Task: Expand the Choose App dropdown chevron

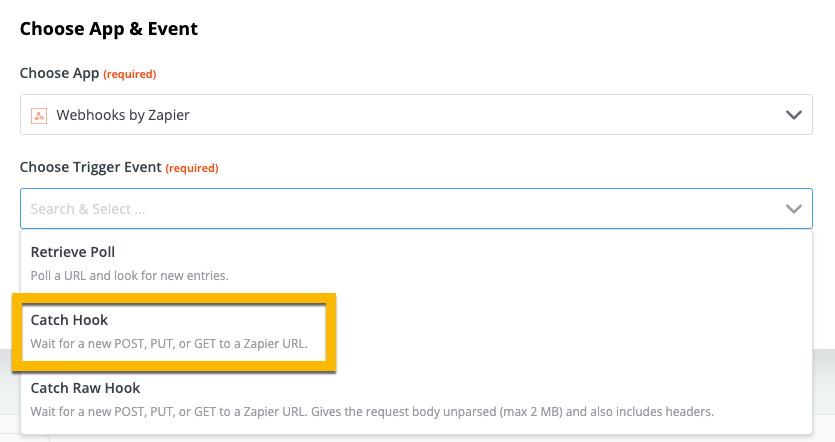Action: click(x=794, y=115)
